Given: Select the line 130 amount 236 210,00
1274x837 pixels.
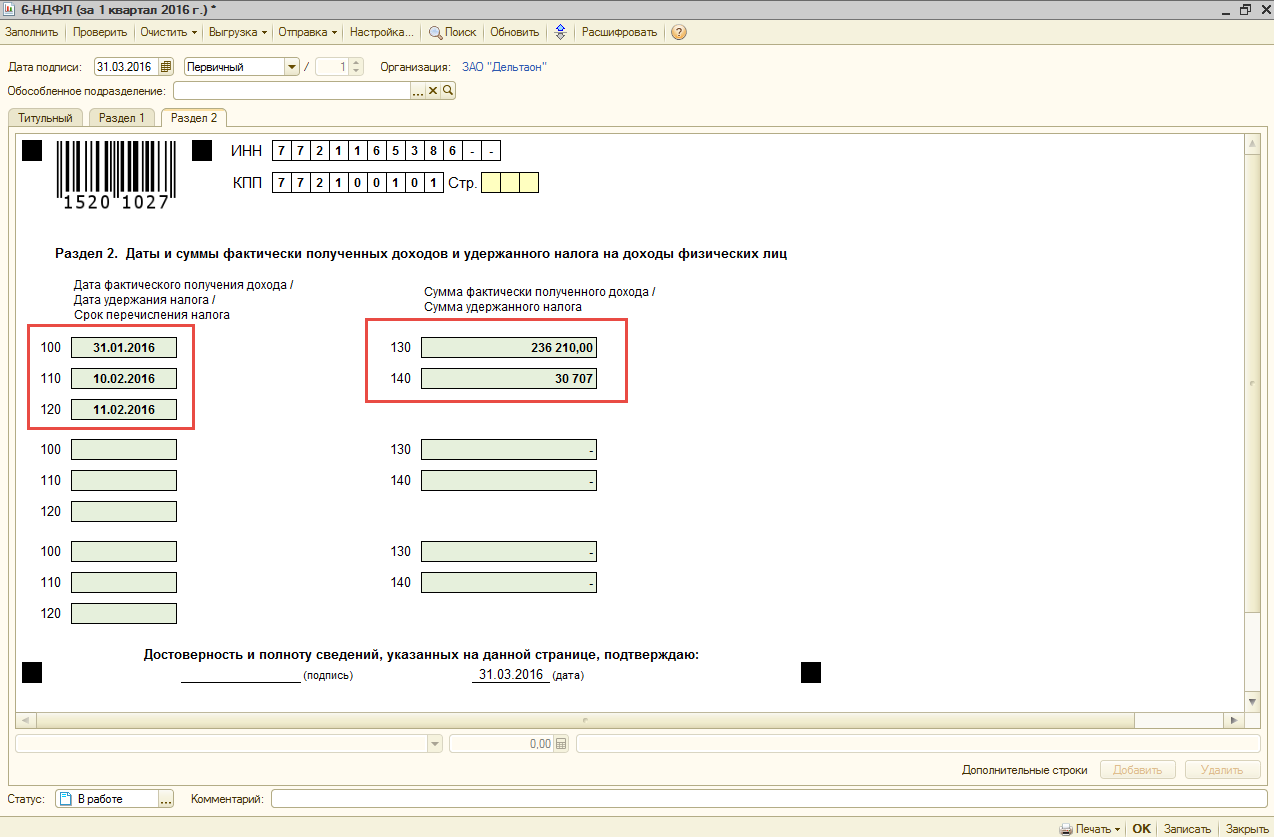Looking at the screenshot, I should pyautogui.click(x=509, y=348).
